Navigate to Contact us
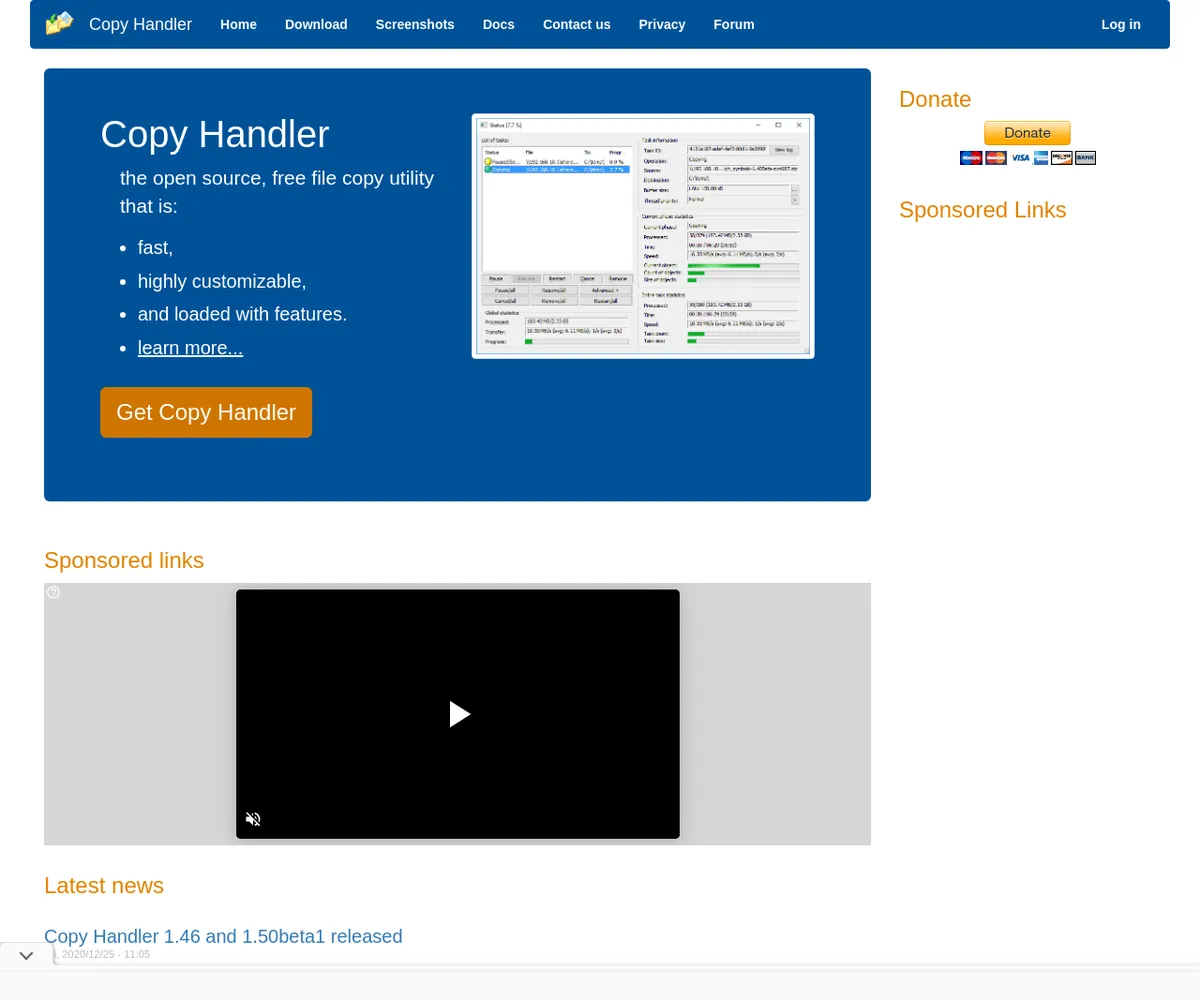This screenshot has height=1000, width=1200. click(x=576, y=24)
